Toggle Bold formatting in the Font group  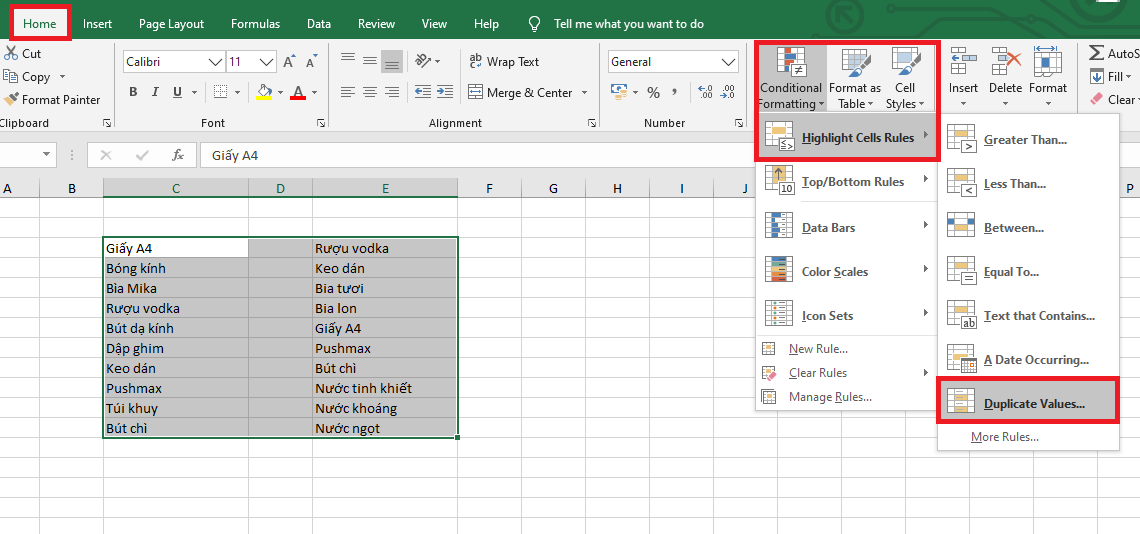133,93
